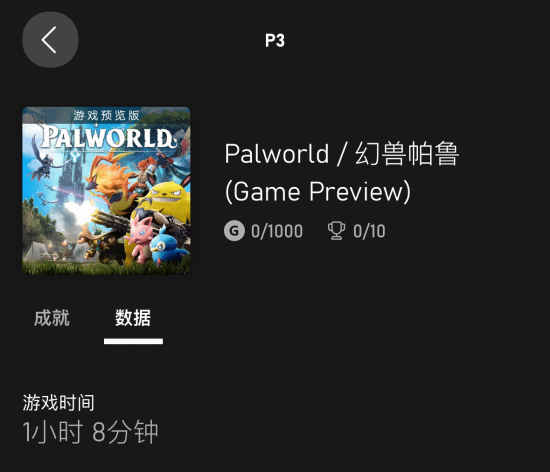
Task: Click the PALWORLD logo on the cover art
Action: [x=108, y=136]
